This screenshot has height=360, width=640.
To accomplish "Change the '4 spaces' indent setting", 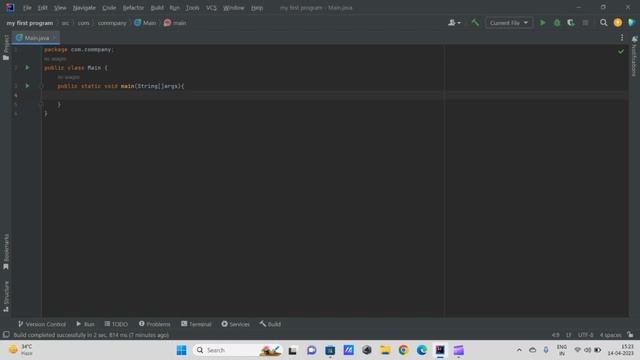I will click(611, 335).
